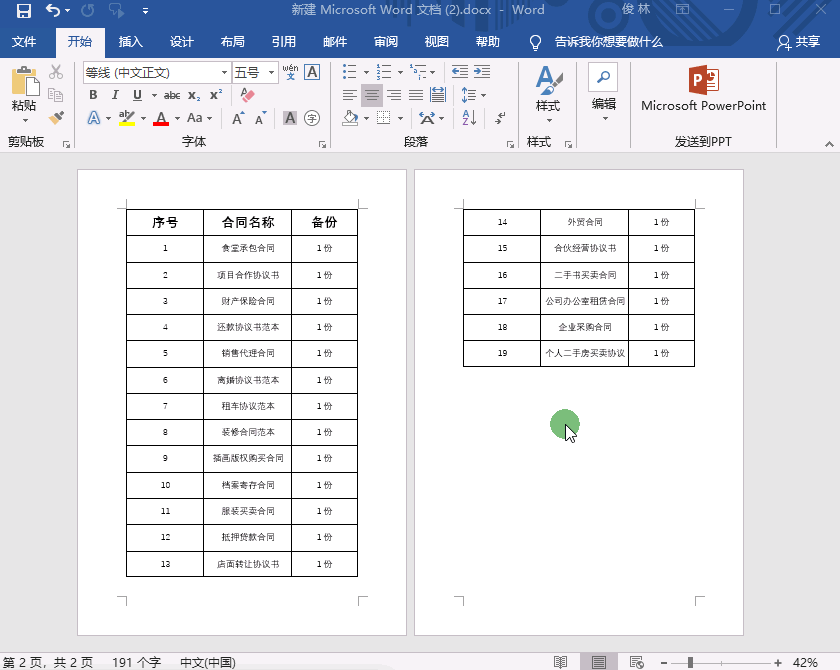Clear all formatting with eraser icon
The image size is (840, 670).
click(247, 95)
